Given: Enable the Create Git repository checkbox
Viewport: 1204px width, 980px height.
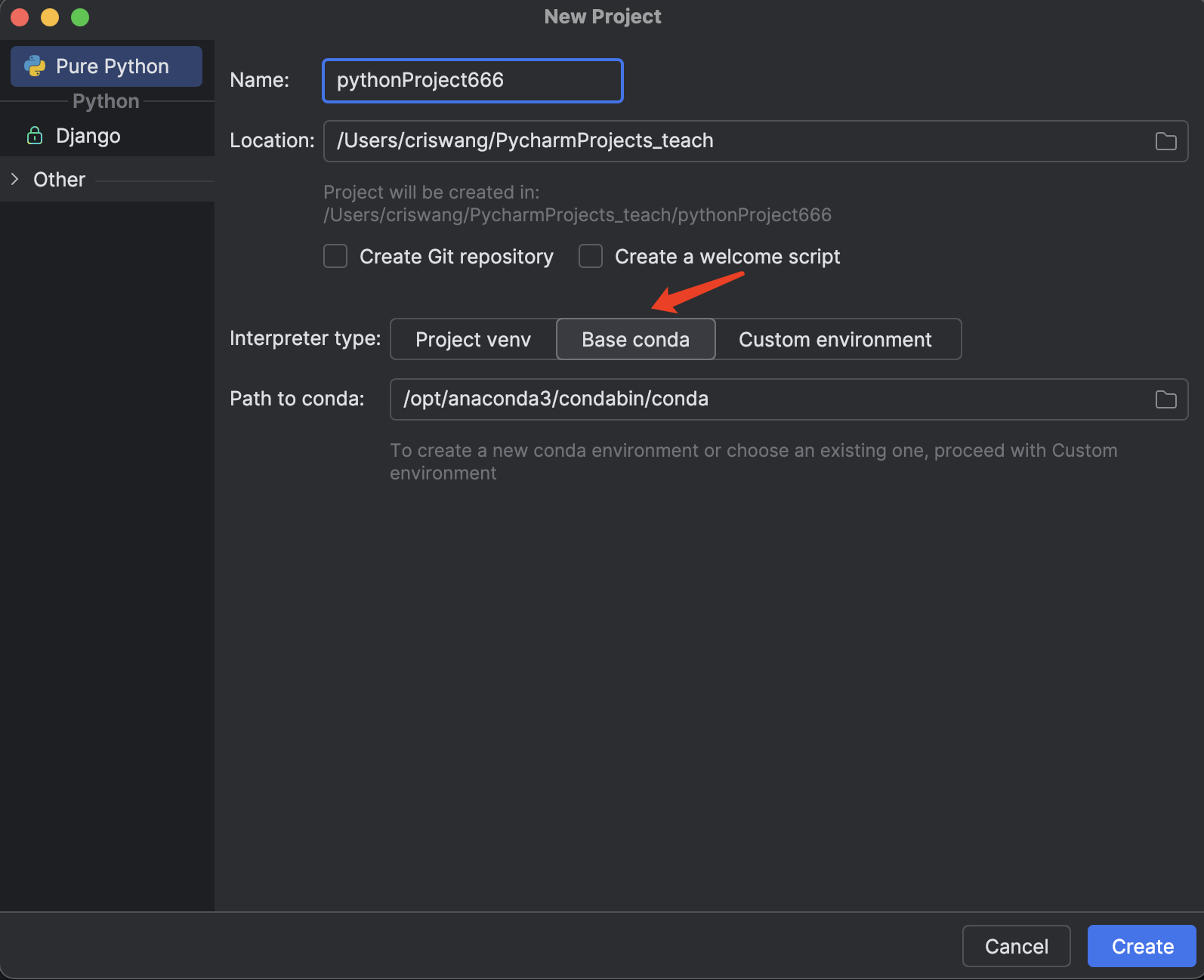Looking at the screenshot, I should click(335, 257).
